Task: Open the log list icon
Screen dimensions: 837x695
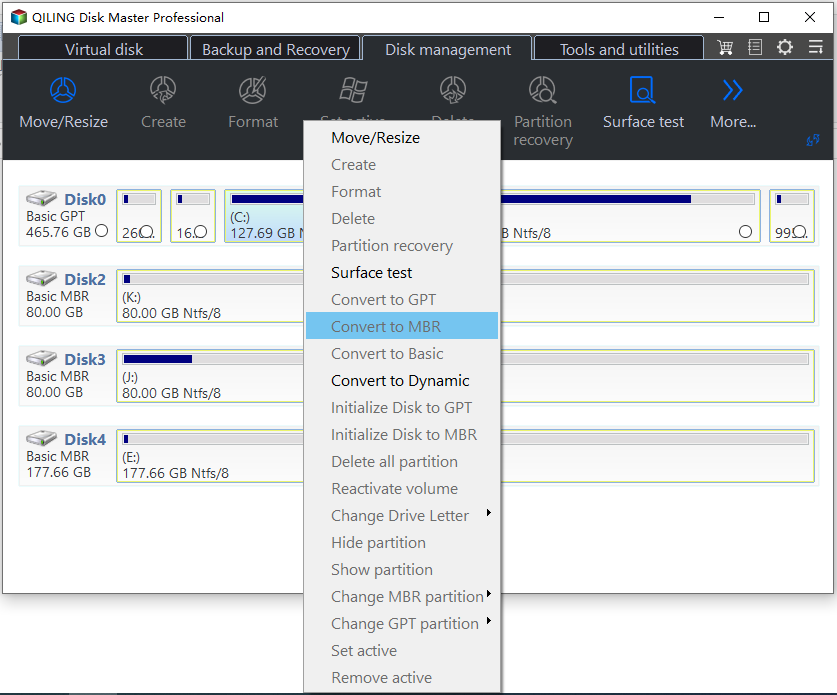Action: (755, 48)
